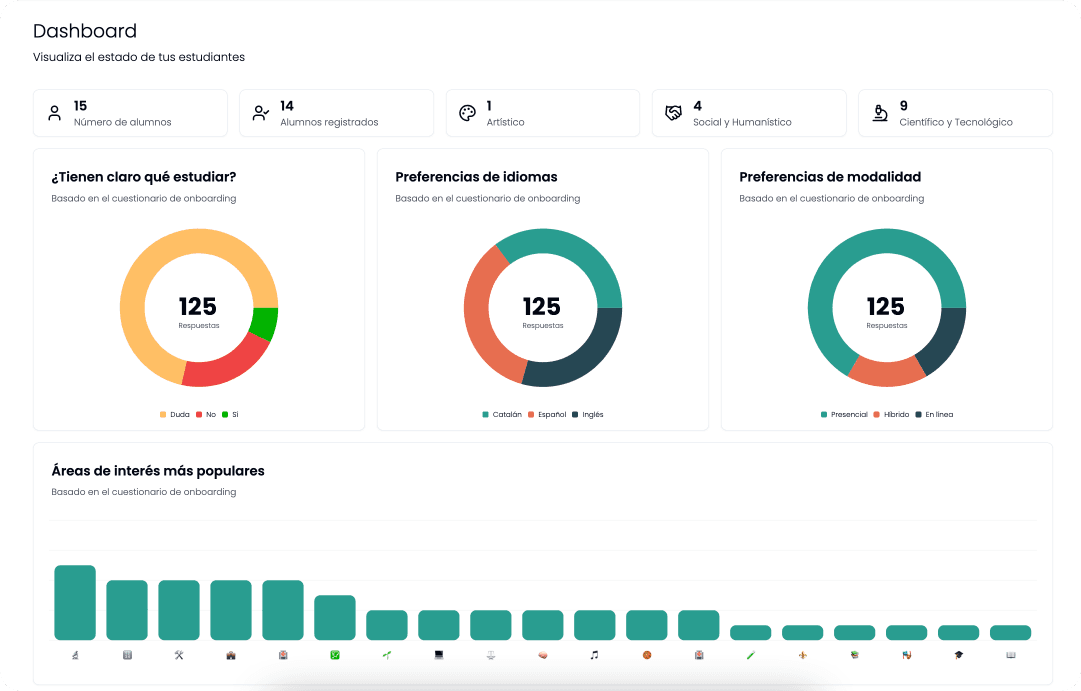The height and width of the screenshot is (691, 1081).
Task: Click the 'Visualiza el estado de tus estudiantes' subtitle
Action: [139, 57]
